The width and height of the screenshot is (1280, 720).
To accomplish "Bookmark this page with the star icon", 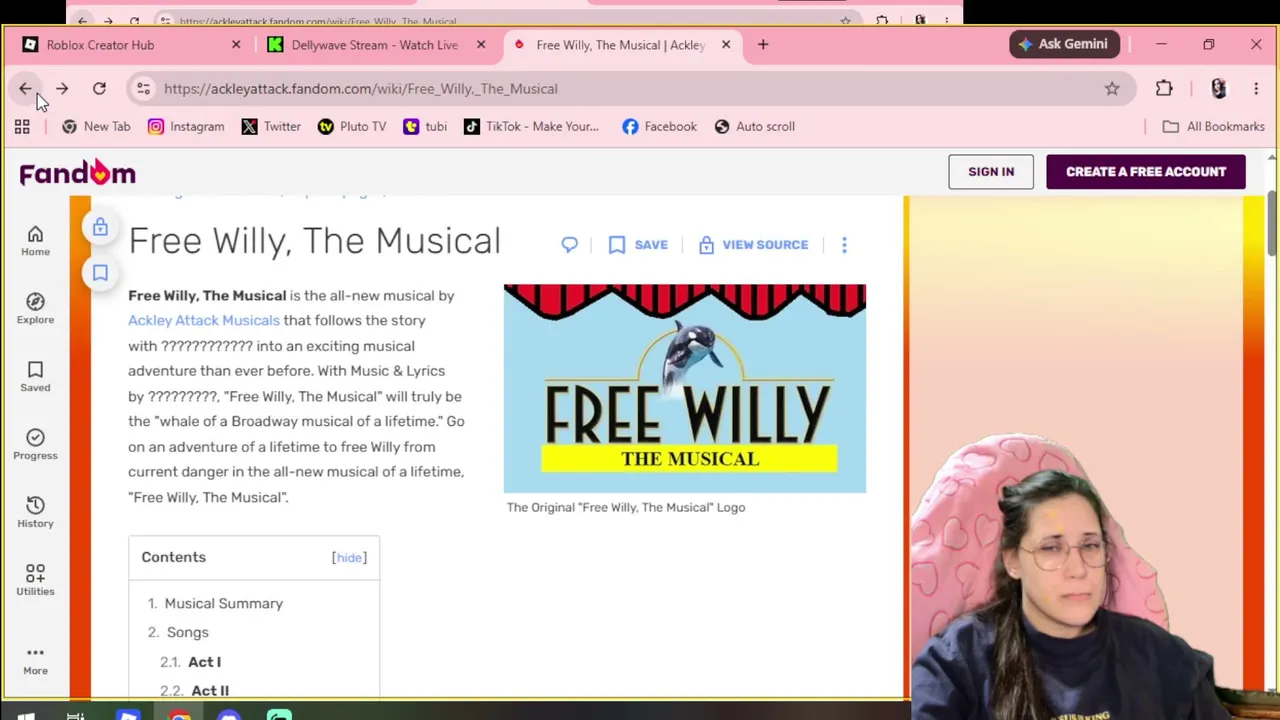I will [1112, 88].
